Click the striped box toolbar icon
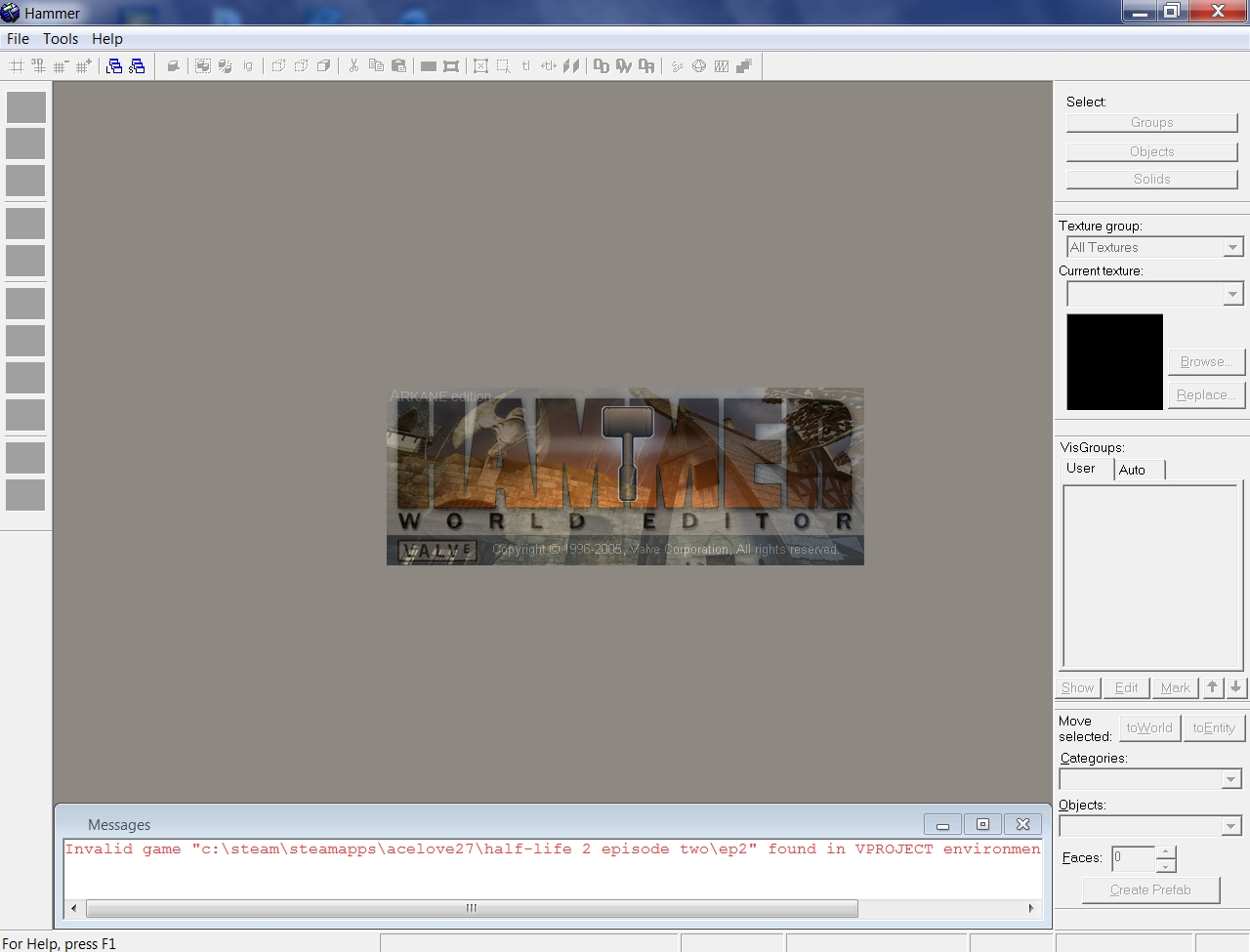Screen dimensions: 1250x952 tap(722, 66)
